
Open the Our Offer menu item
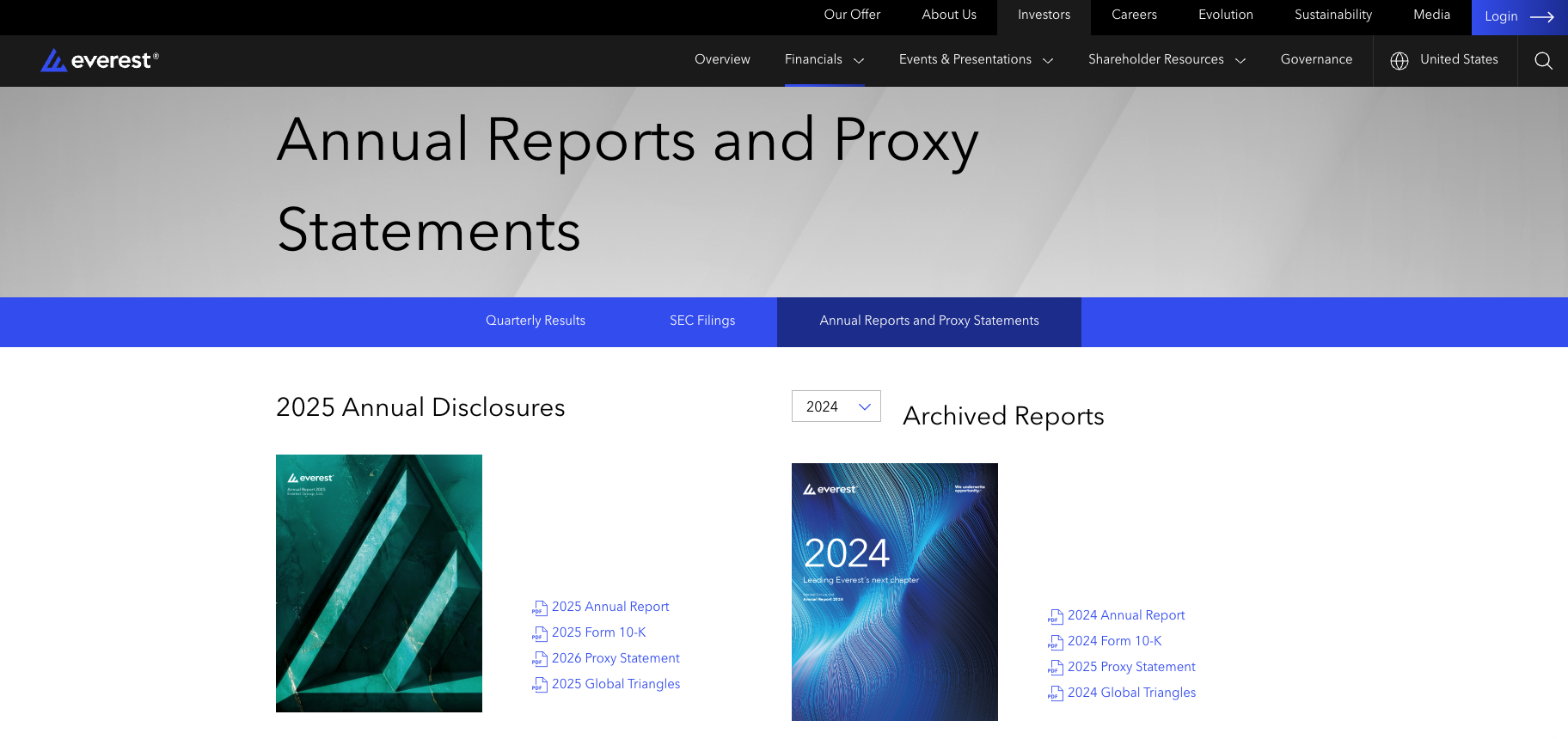coord(852,15)
